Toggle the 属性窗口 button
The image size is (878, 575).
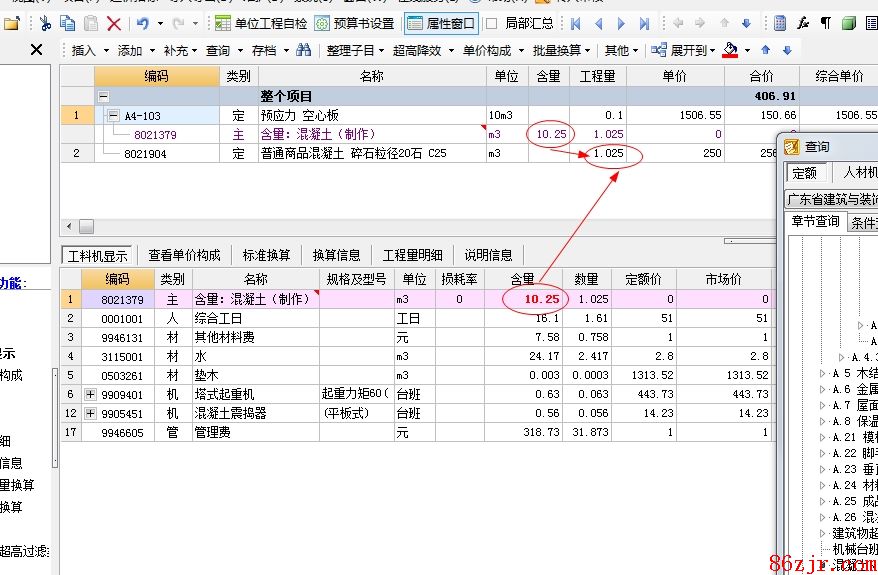click(441, 23)
